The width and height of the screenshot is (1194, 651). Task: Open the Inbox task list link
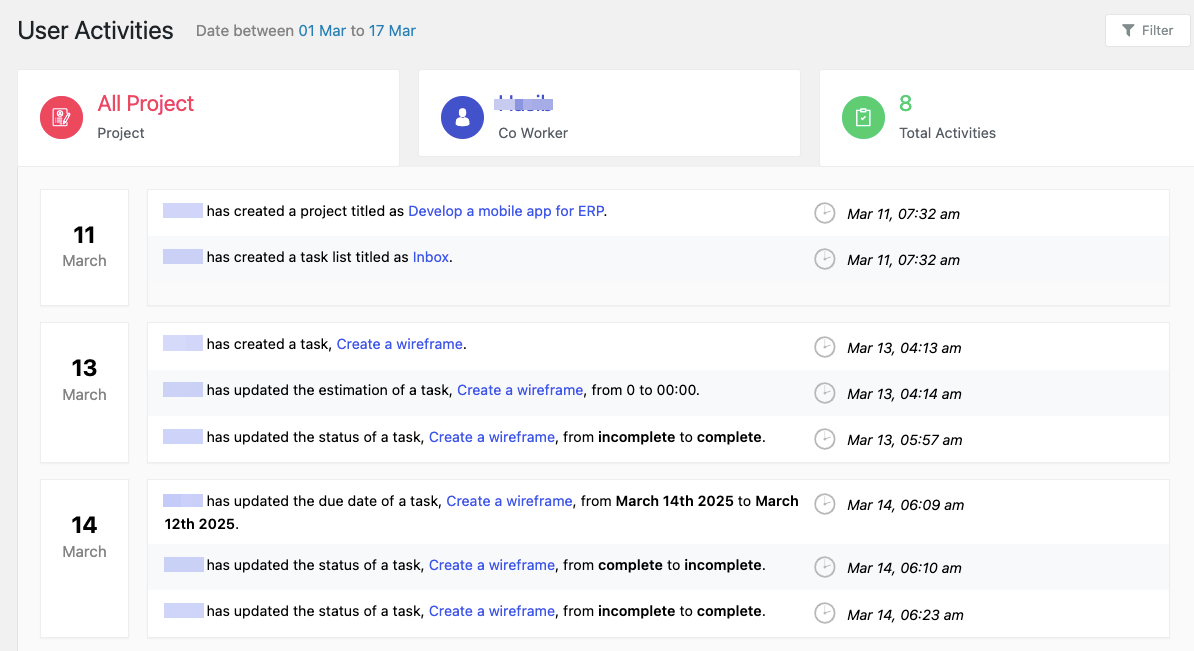(x=431, y=257)
